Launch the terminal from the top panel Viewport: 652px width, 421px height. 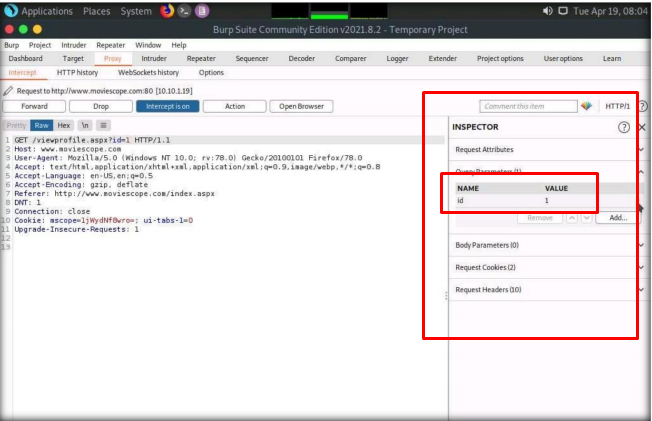pyautogui.click(x=186, y=11)
